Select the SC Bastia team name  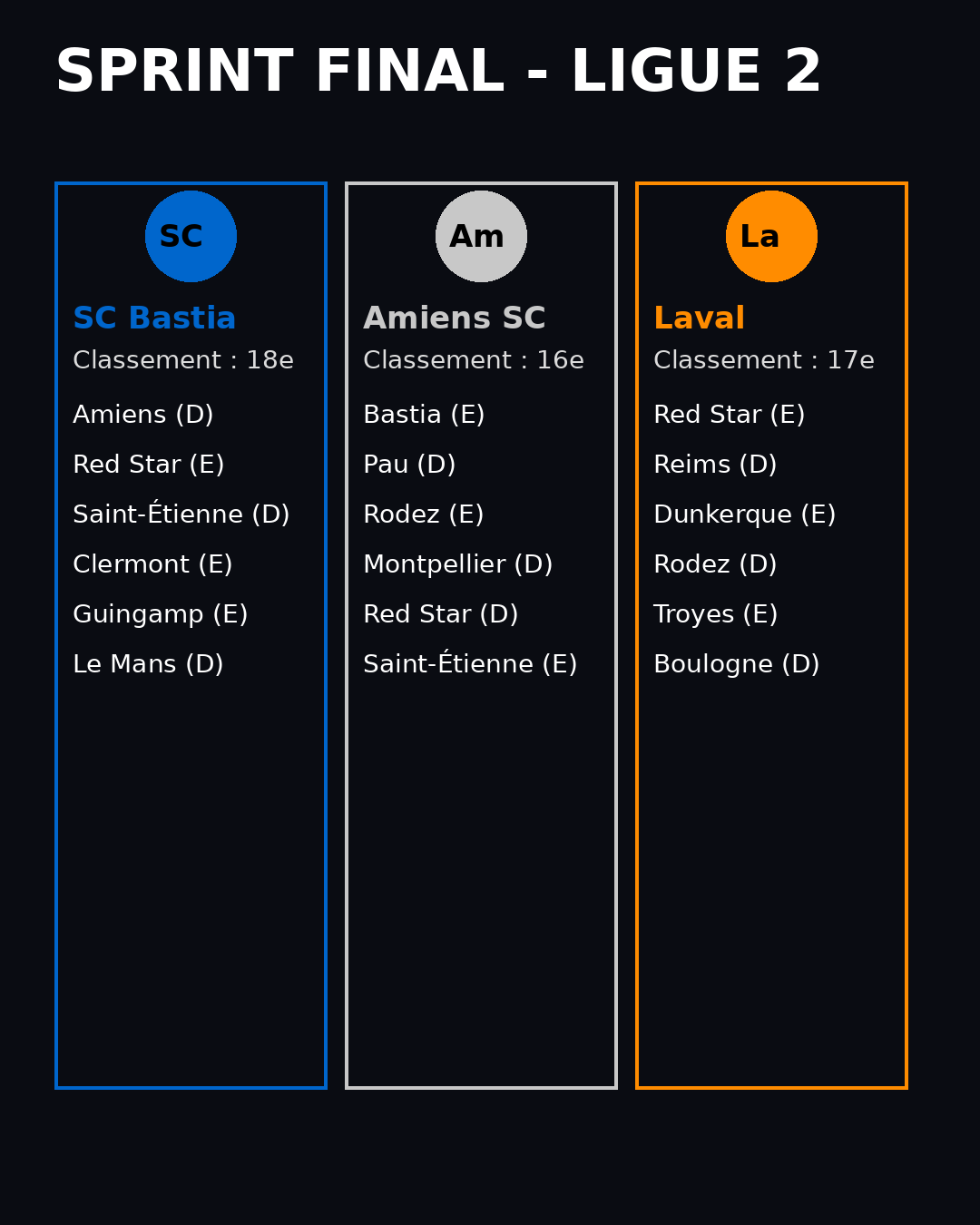click(x=154, y=318)
